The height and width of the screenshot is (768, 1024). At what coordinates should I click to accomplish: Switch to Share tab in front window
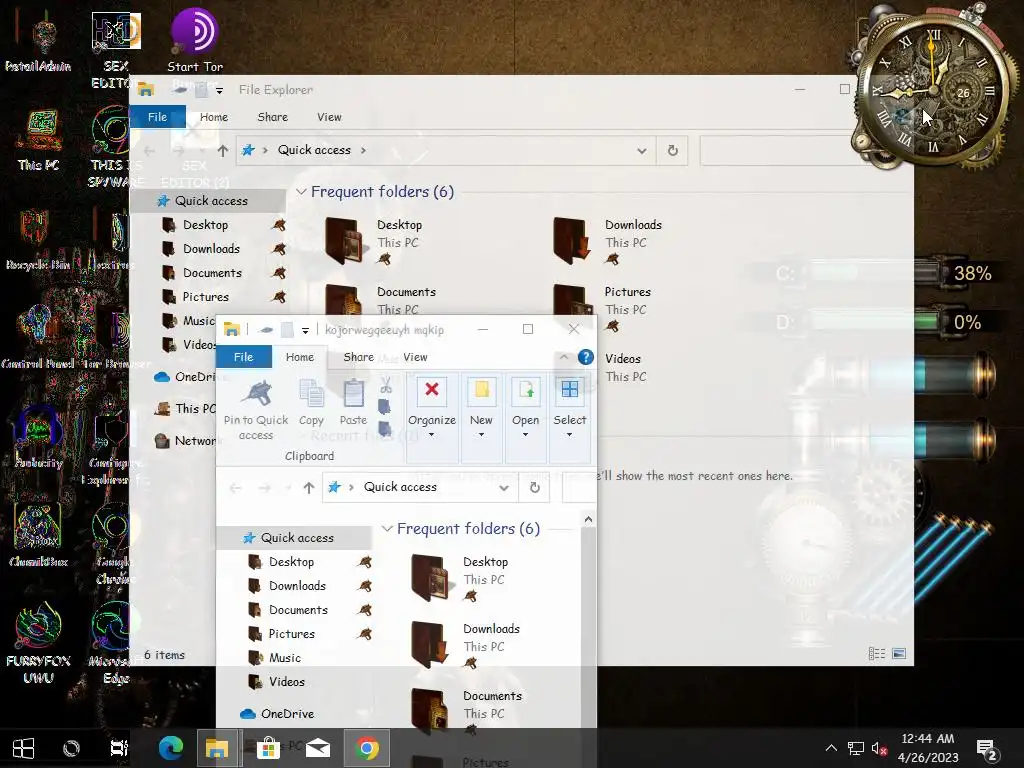click(x=359, y=357)
